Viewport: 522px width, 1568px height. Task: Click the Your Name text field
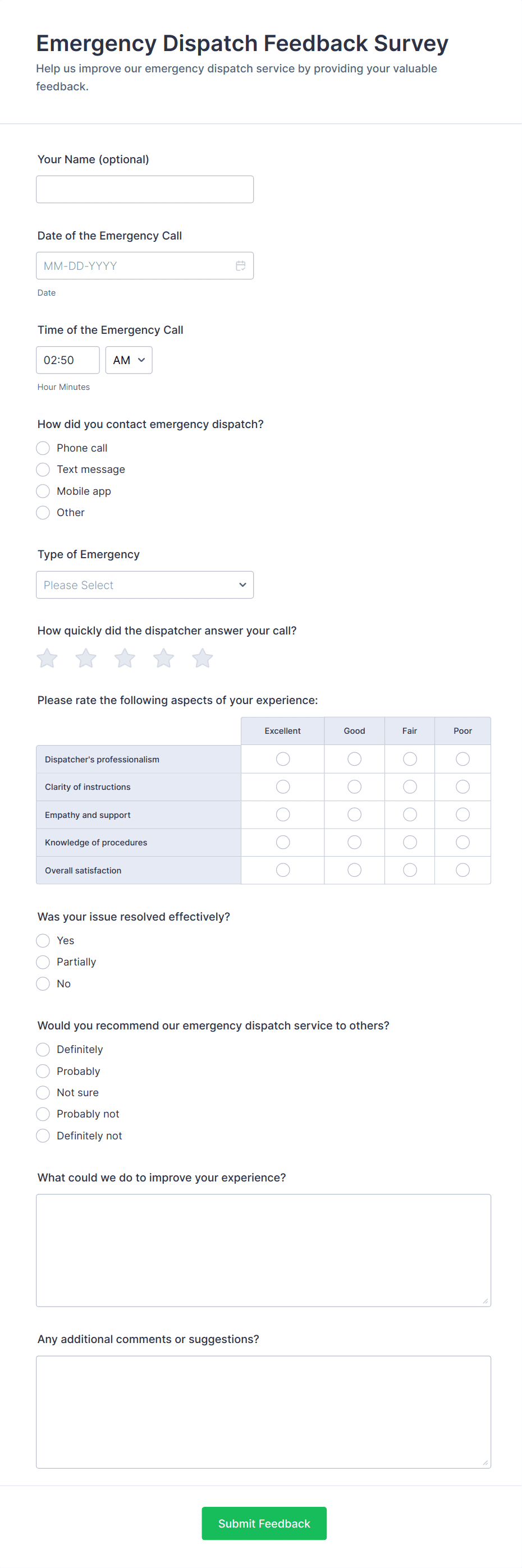pyautogui.click(x=145, y=189)
